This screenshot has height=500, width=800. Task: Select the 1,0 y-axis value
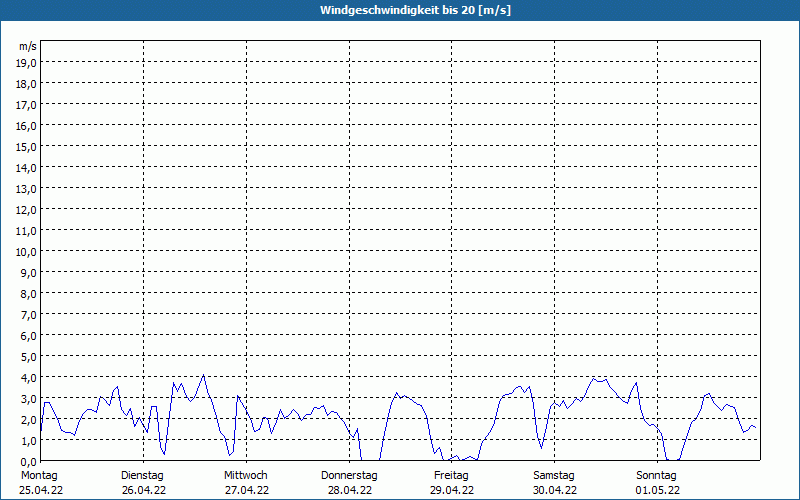(x=29, y=440)
